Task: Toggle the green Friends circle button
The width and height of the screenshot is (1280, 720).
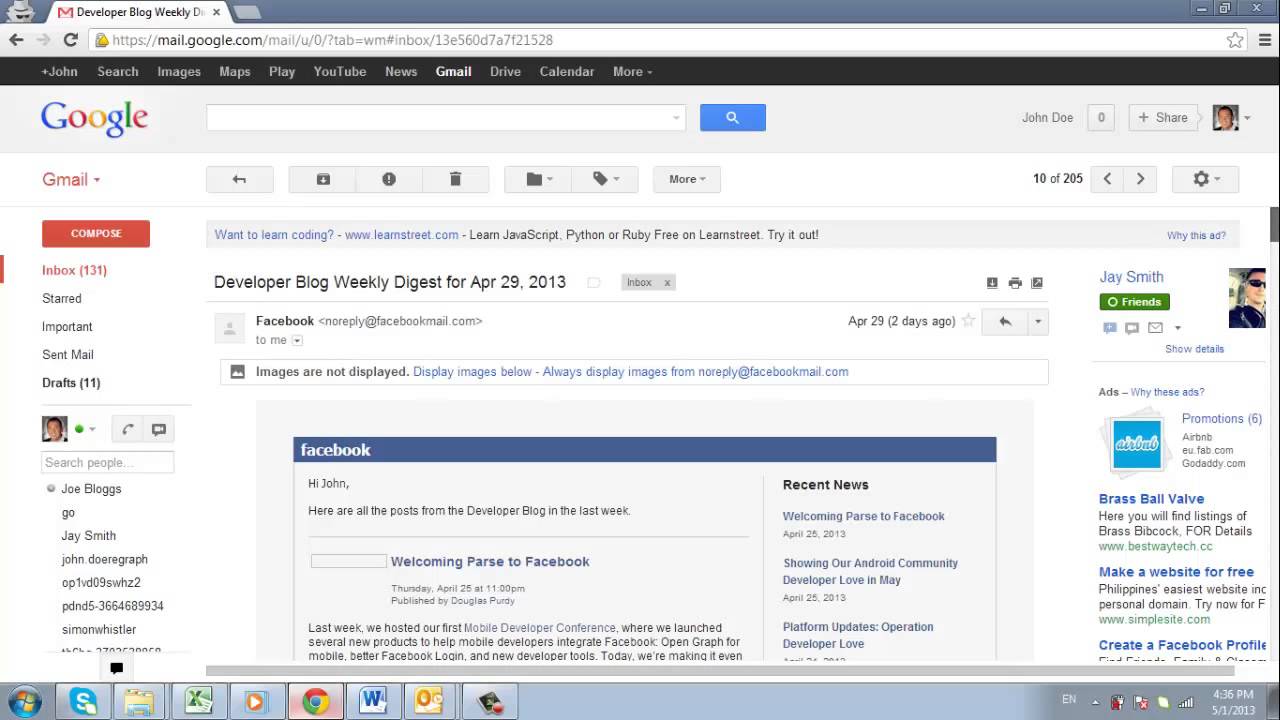Action: click(x=1134, y=302)
